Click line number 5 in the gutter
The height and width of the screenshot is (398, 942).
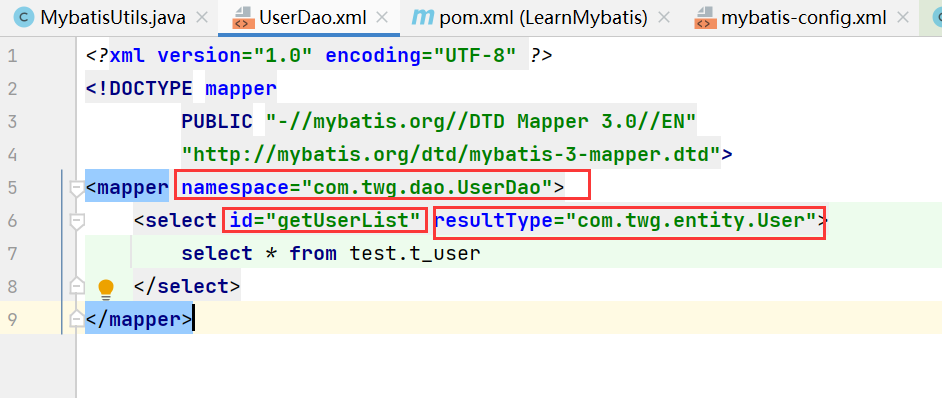[13, 188]
